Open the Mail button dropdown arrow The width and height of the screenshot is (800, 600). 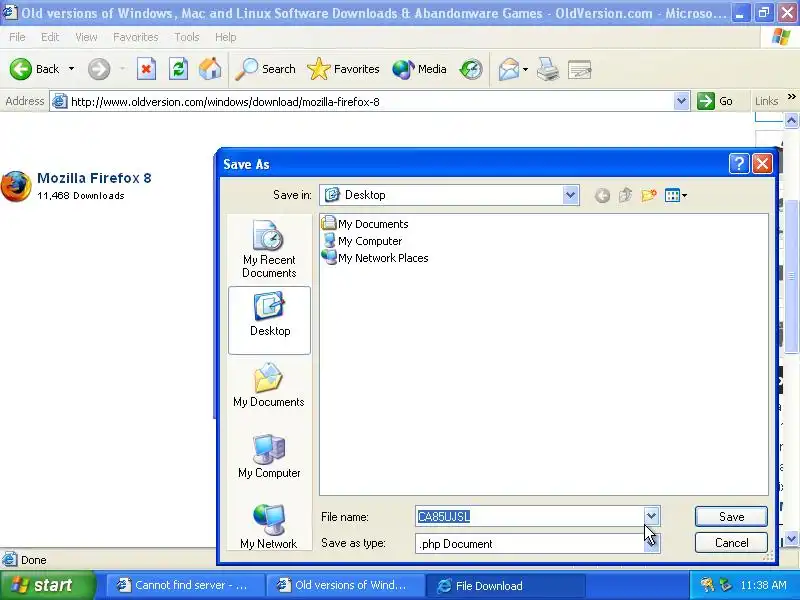coord(525,69)
